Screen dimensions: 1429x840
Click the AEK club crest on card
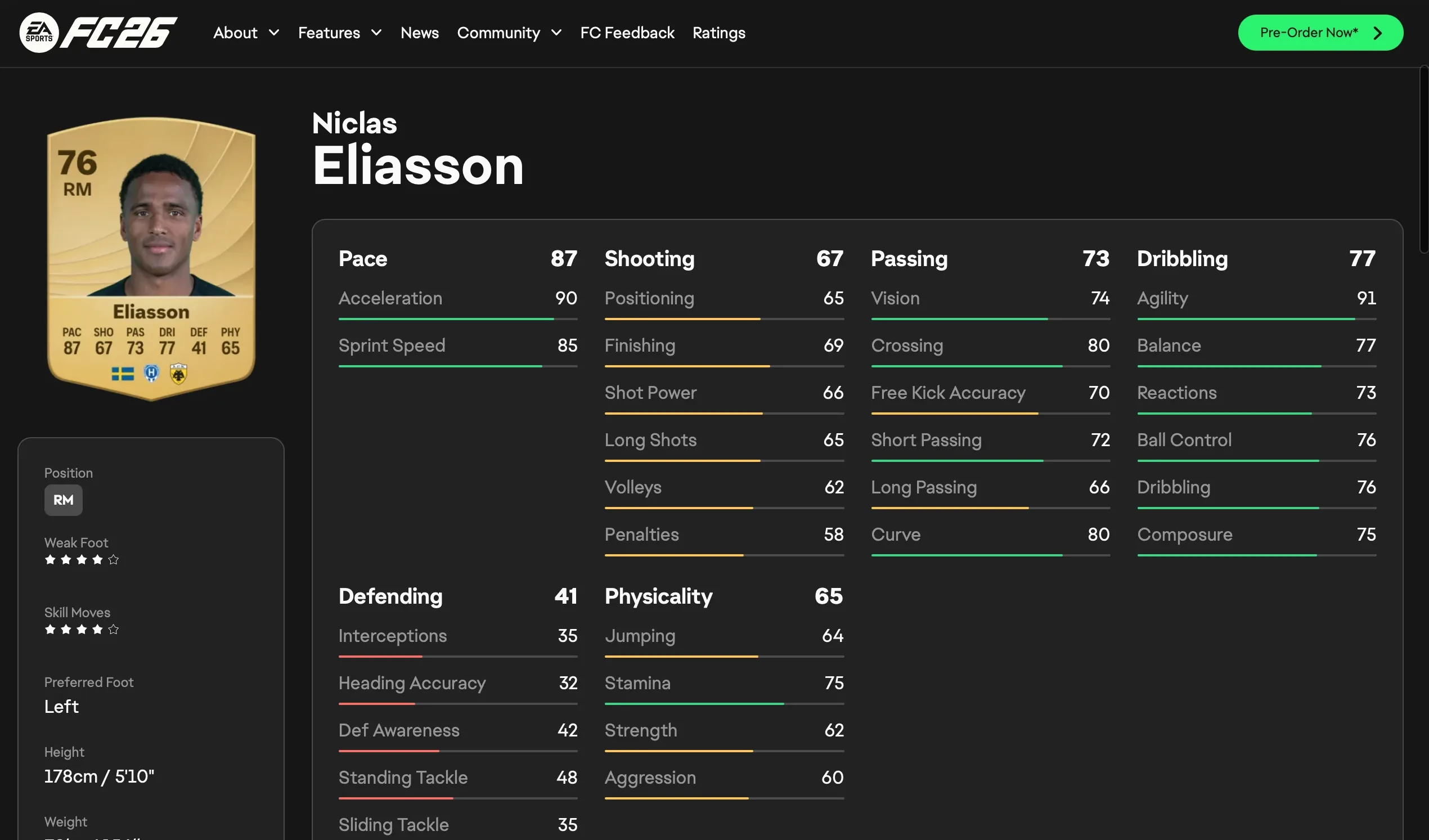tap(179, 374)
